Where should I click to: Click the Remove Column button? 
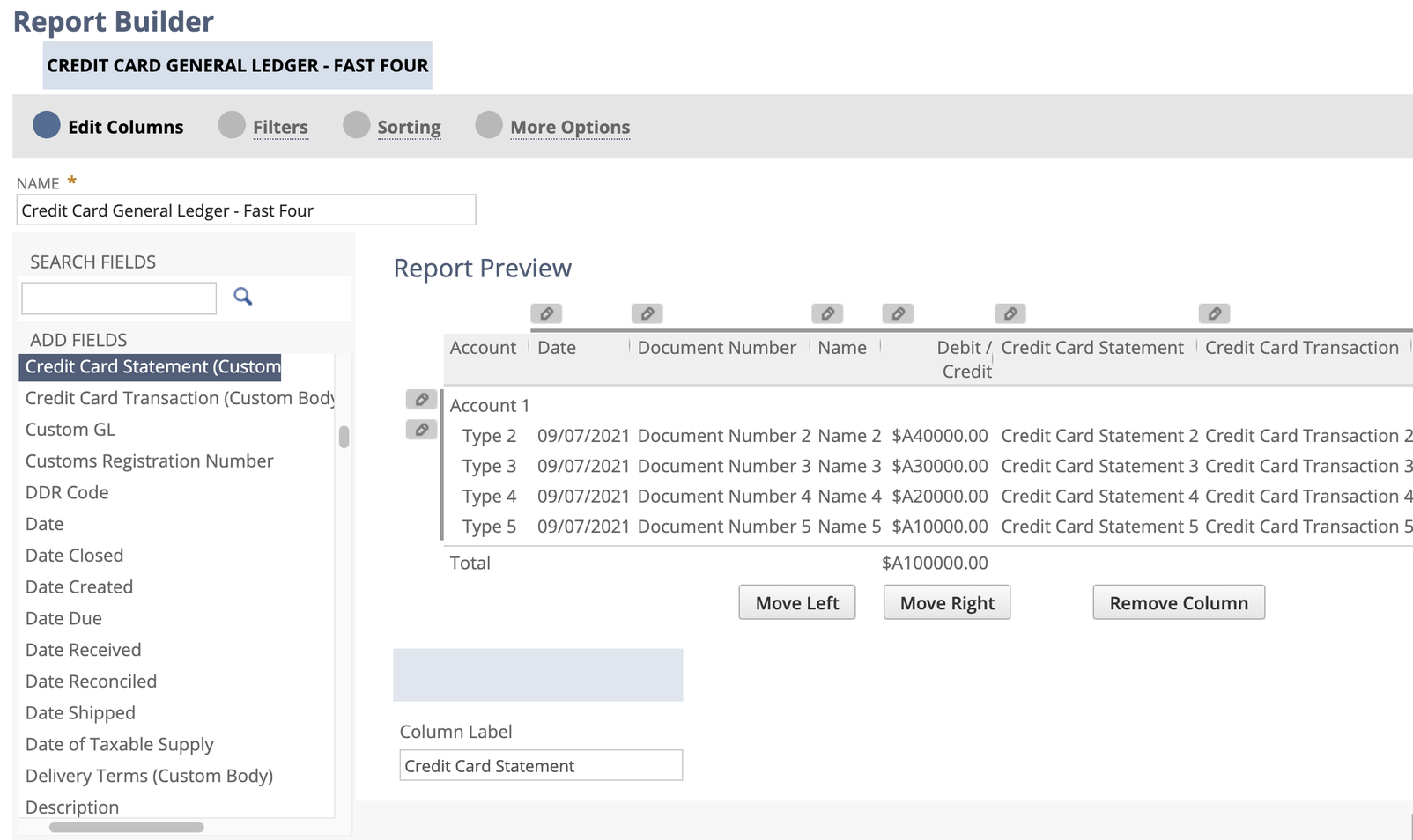tap(1179, 602)
